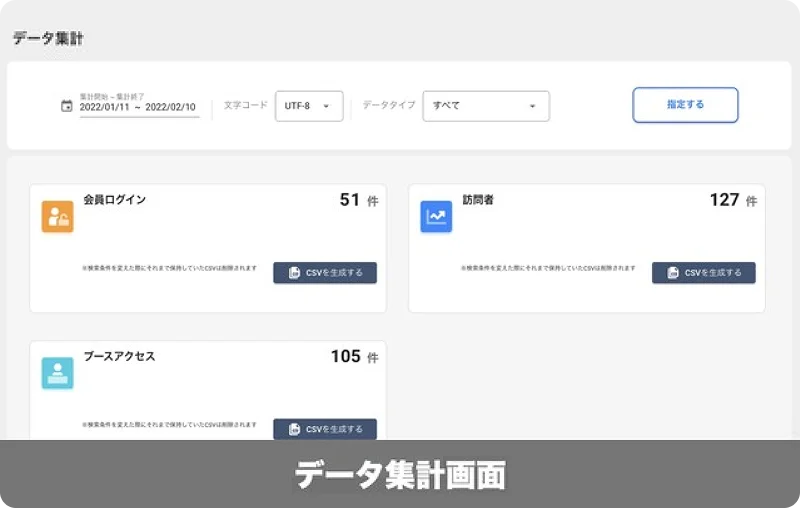
Task: Open the 文字コード UTF-8 dropdown
Action: click(x=308, y=106)
